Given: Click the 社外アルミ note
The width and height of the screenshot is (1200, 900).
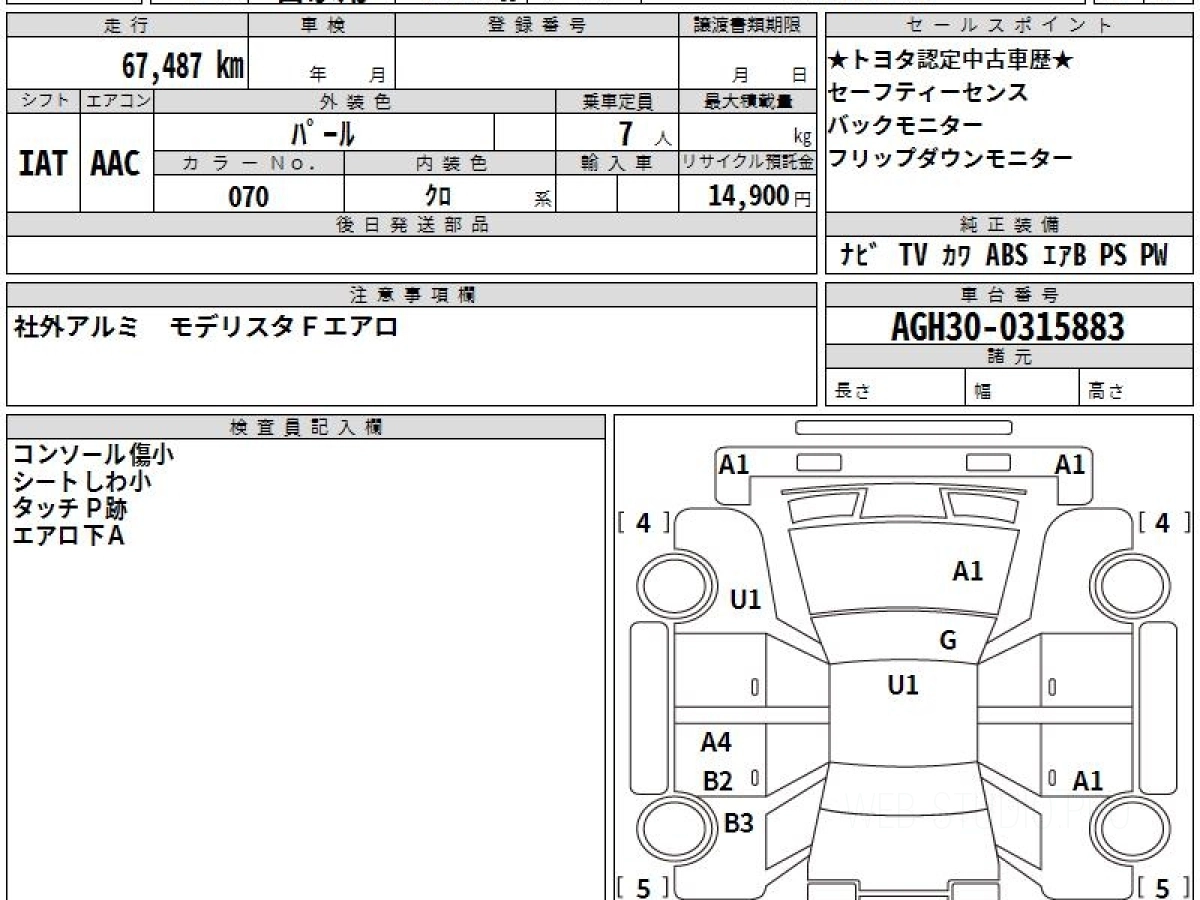Looking at the screenshot, I should tap(76, 326).
